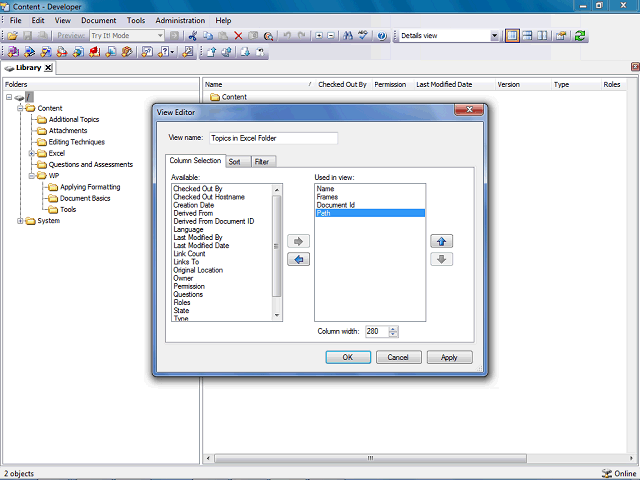
Task: Click the red X Delete icon
Action: [x=238, y=36]
